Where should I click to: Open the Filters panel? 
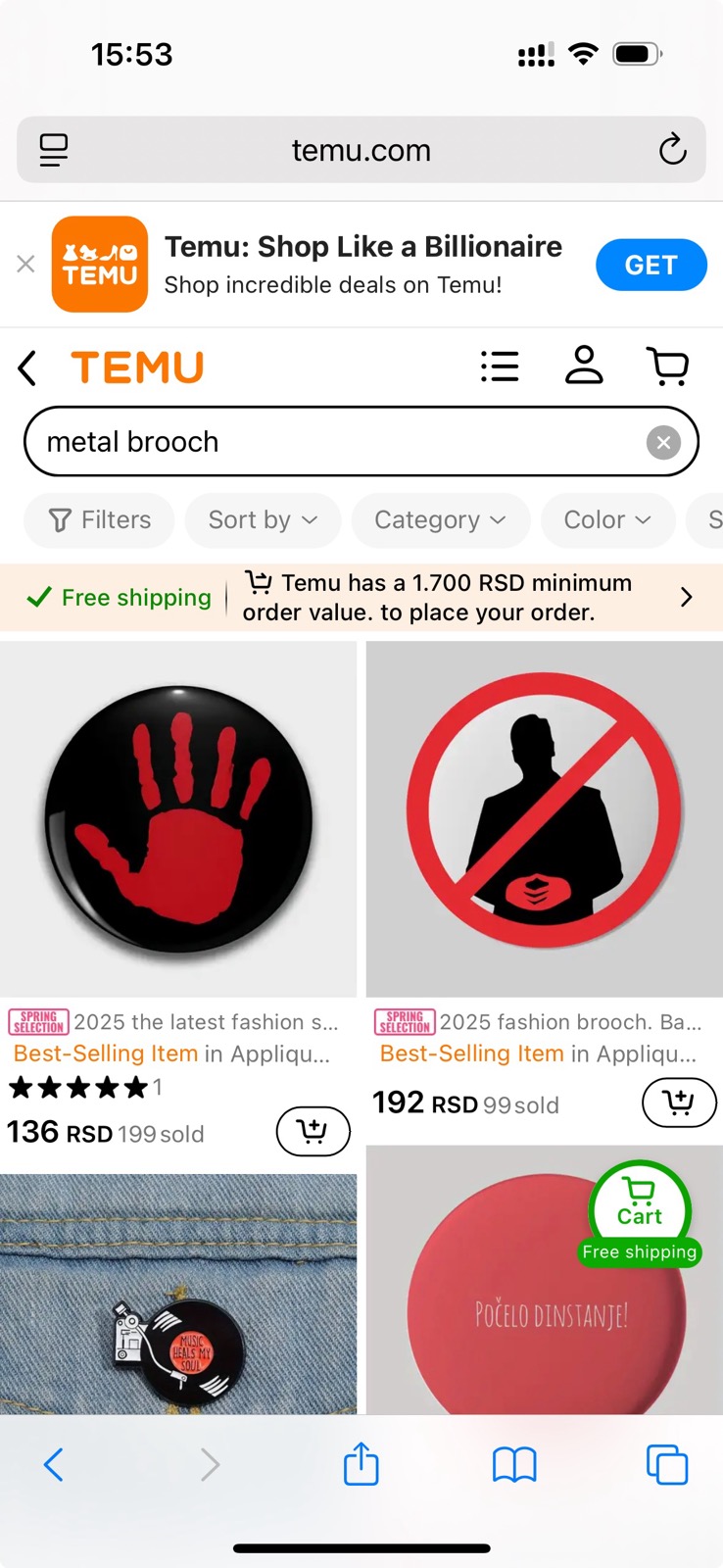coord(100,519)
